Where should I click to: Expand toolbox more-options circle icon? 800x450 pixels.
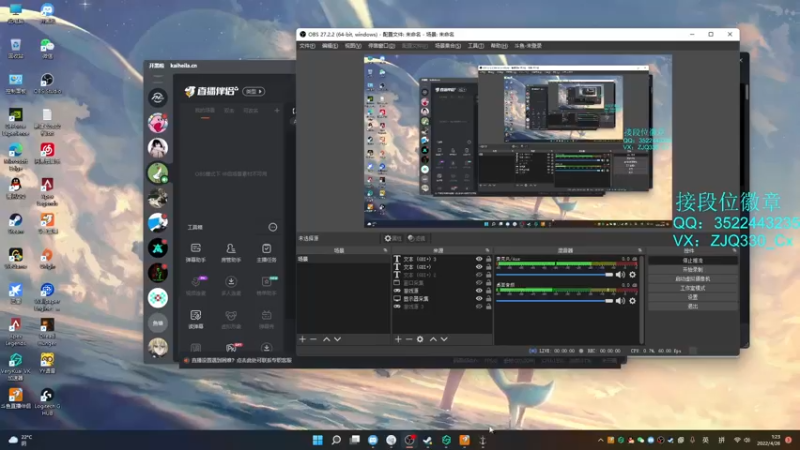click(x=273, y=227)
